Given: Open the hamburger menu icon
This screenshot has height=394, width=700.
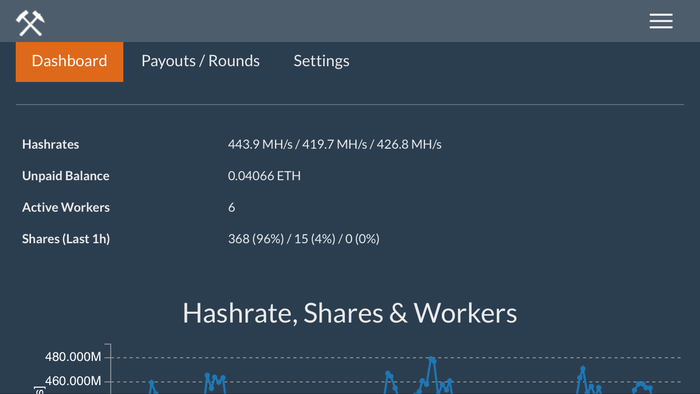Looking at the screenshot, I should click(x=661, y=21).
